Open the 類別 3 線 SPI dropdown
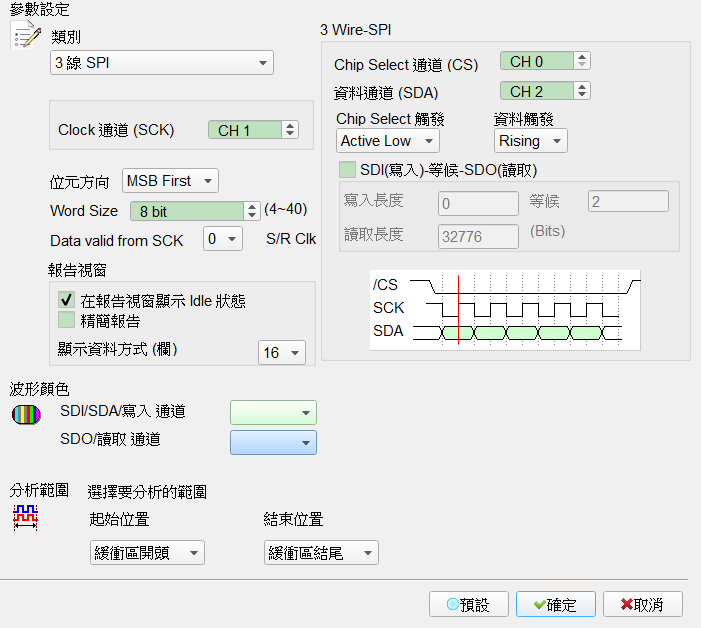 (161, 63)
